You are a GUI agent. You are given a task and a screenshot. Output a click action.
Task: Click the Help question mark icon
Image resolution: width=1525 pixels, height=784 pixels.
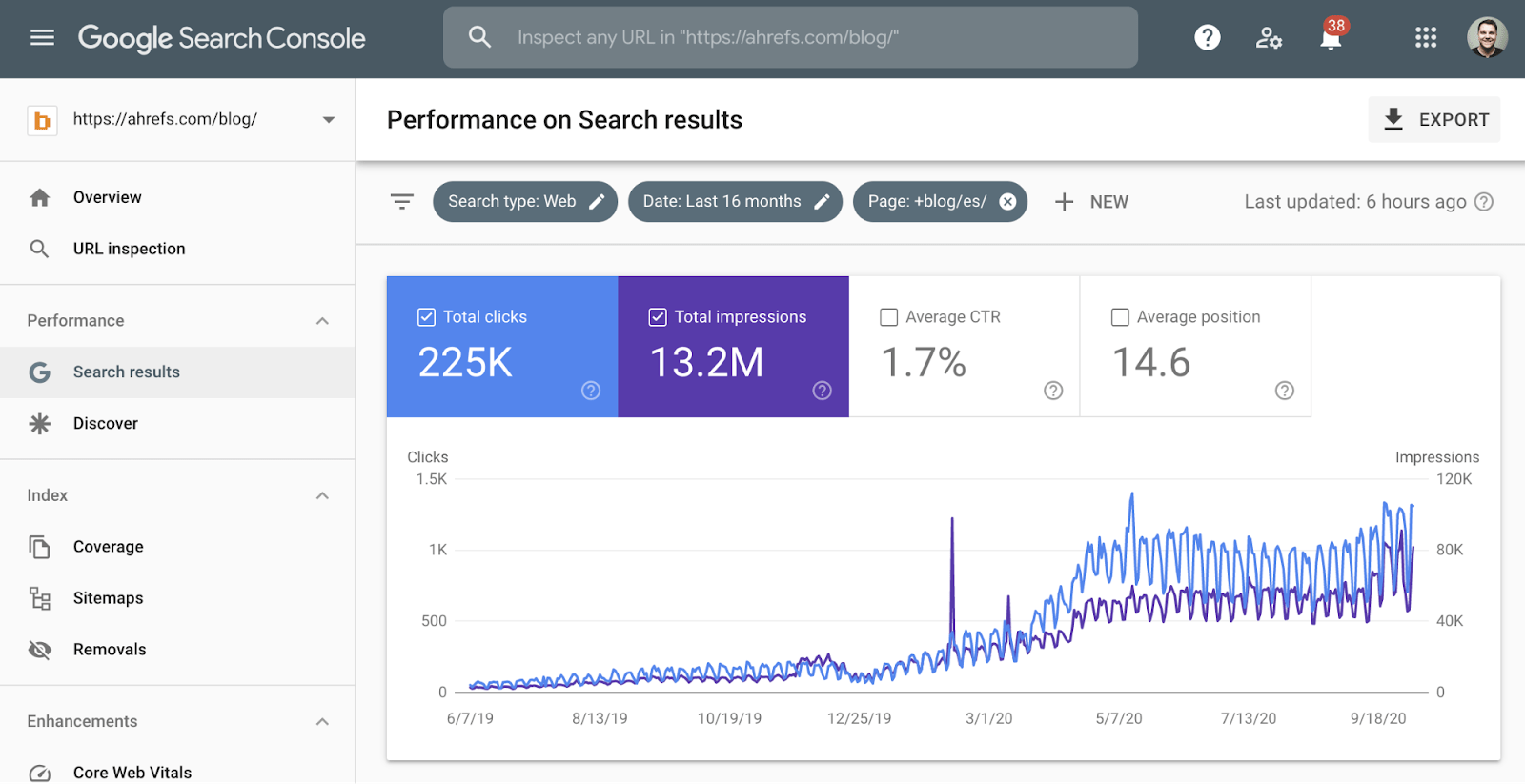1207,38
